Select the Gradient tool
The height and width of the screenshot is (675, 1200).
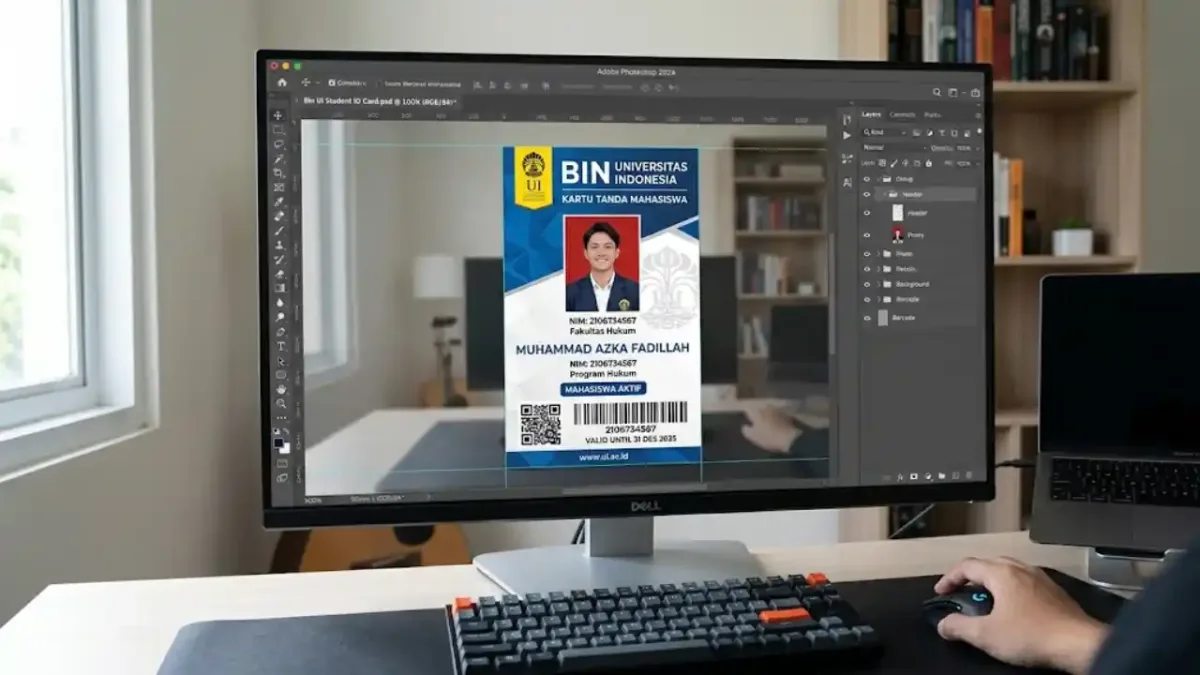coord(278,288)
